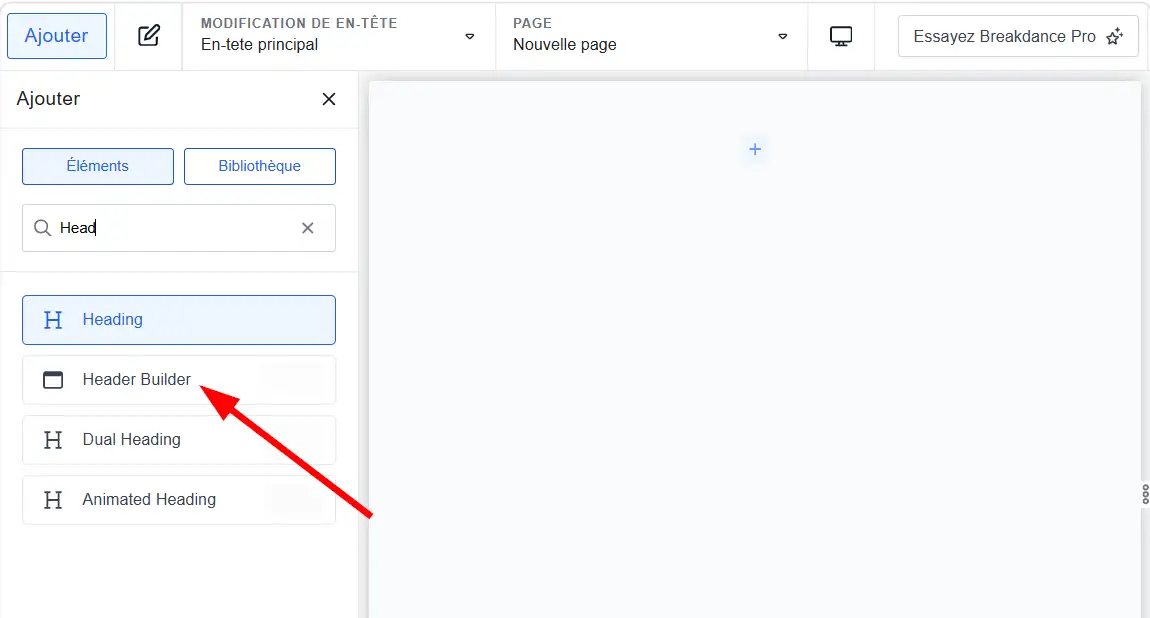1150x618 pixels.
Task: Expand the Modification de en-tête dropdown
Action: tap(338, 35)
